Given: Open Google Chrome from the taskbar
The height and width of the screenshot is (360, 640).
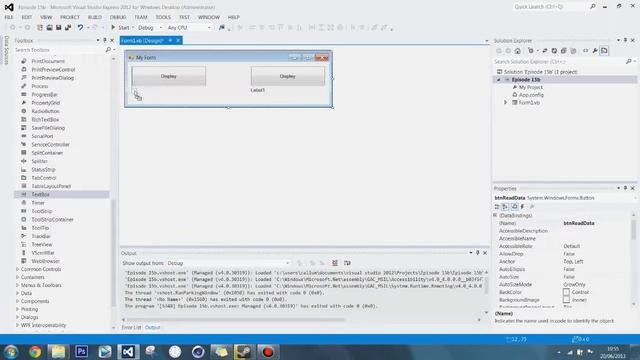Looking at the screenshot, I should pos(35,351).
